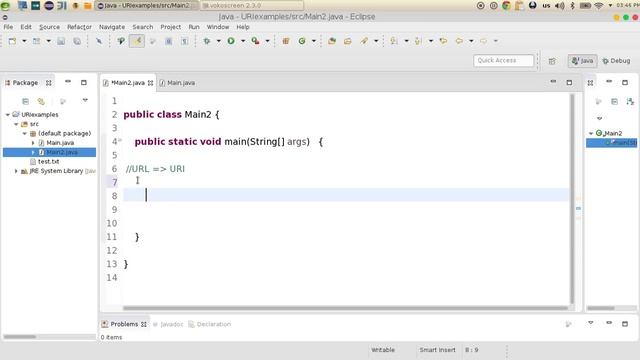The height and width of the screenshot is (360, 640).
Task: Collapse the Main2 class in Outline
Action: (x=591, y=133)
